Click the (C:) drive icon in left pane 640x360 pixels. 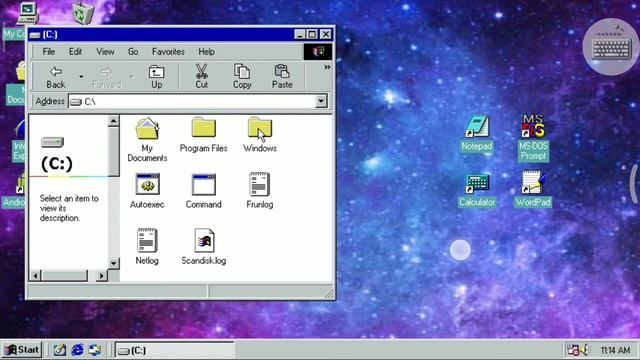(53, 142)
